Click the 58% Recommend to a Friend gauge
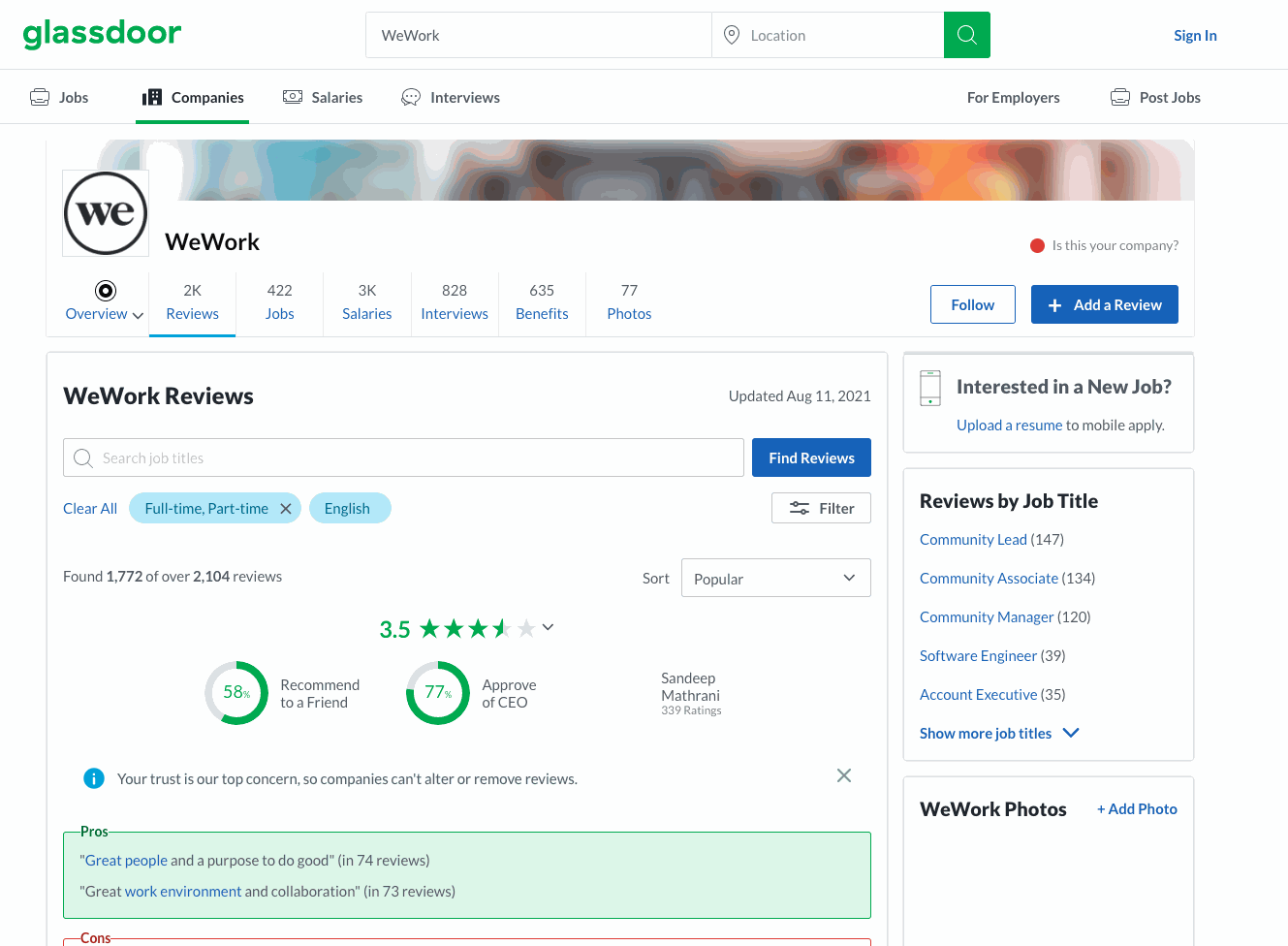The image size is (1288, 946). coord(236,693)
